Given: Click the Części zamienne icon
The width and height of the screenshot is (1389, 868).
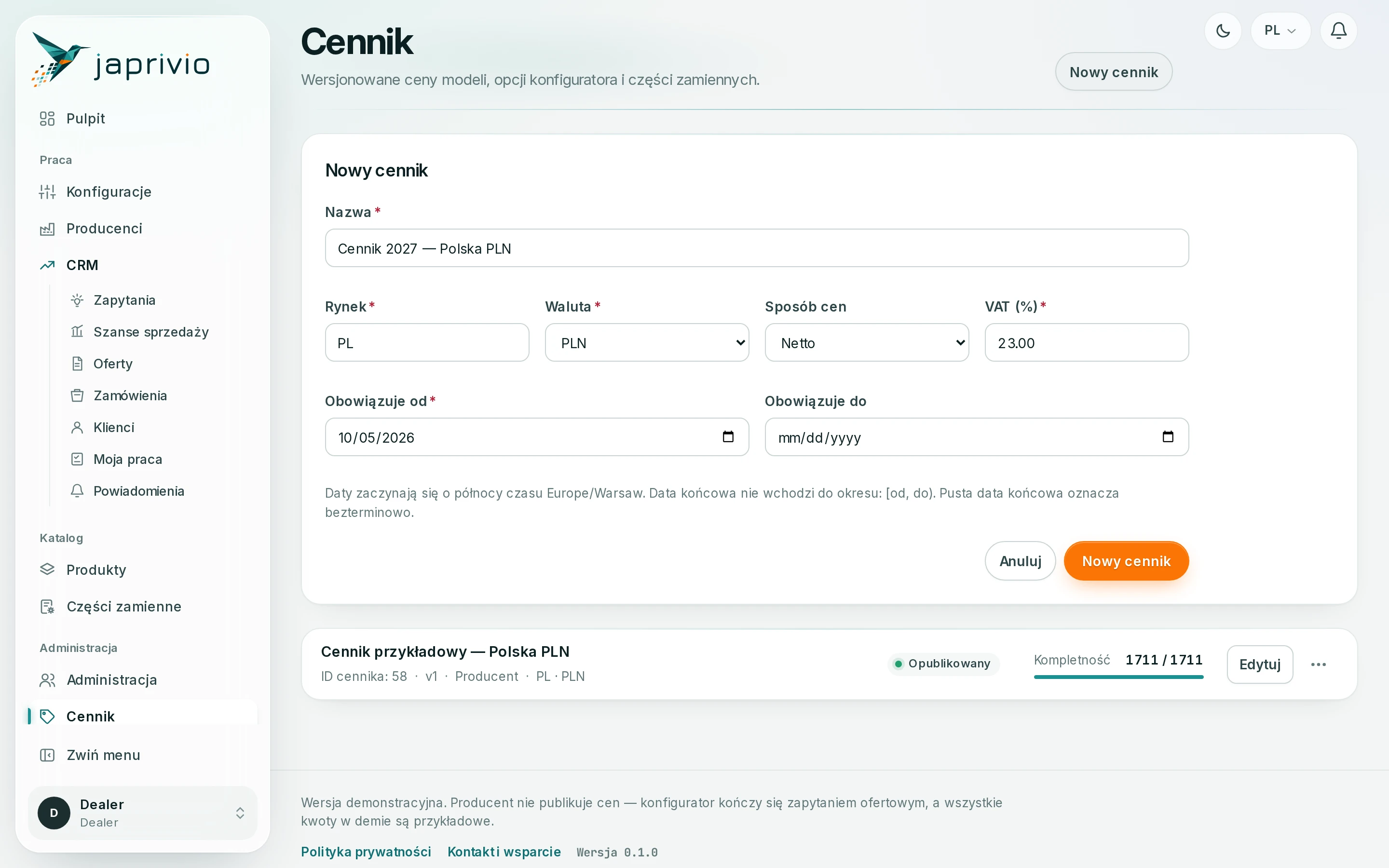Looking at the screenshot, I should [x=47, y=607].
